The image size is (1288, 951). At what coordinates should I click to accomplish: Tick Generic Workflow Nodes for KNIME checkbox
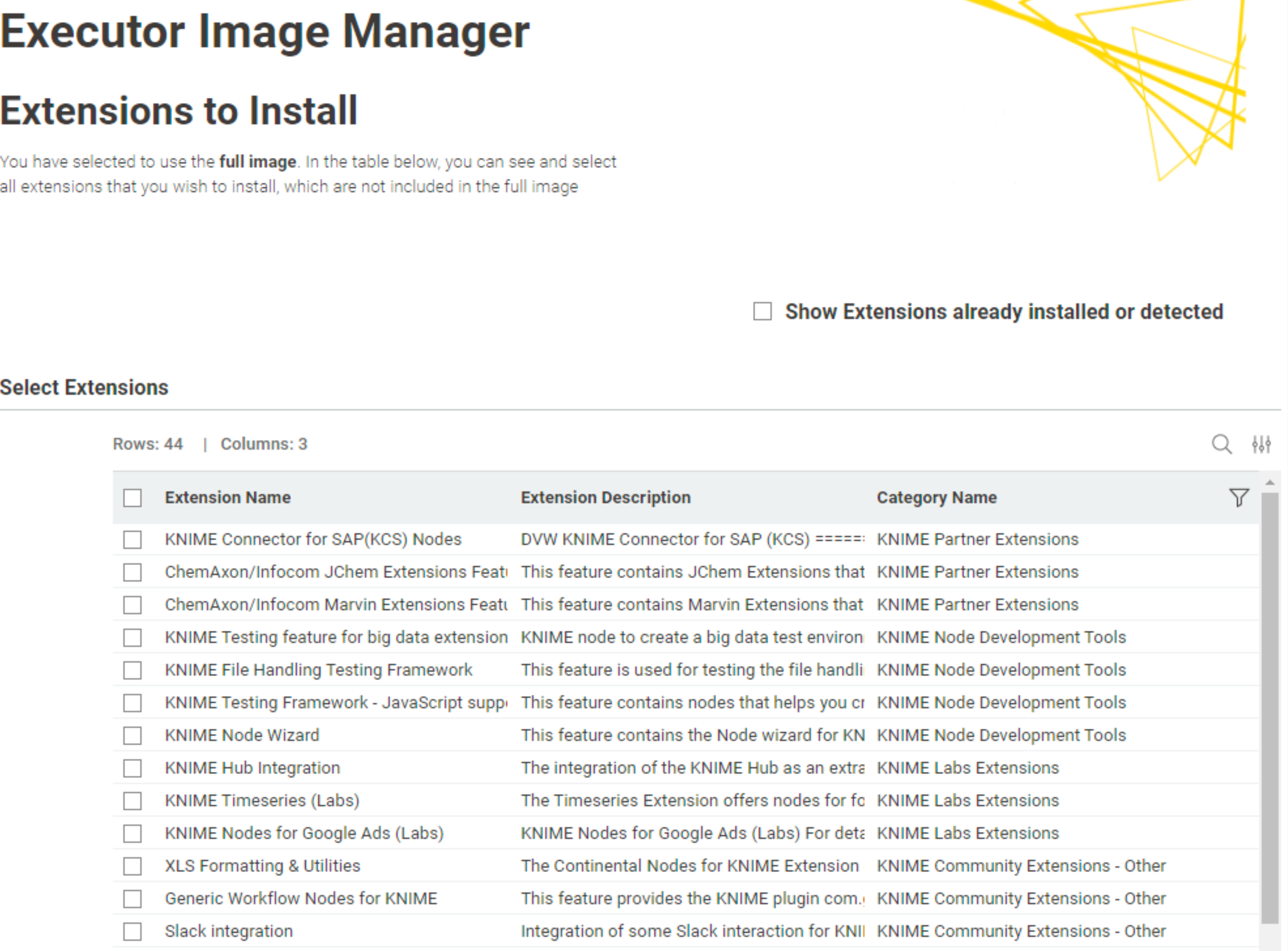click(x=132, y=899)
